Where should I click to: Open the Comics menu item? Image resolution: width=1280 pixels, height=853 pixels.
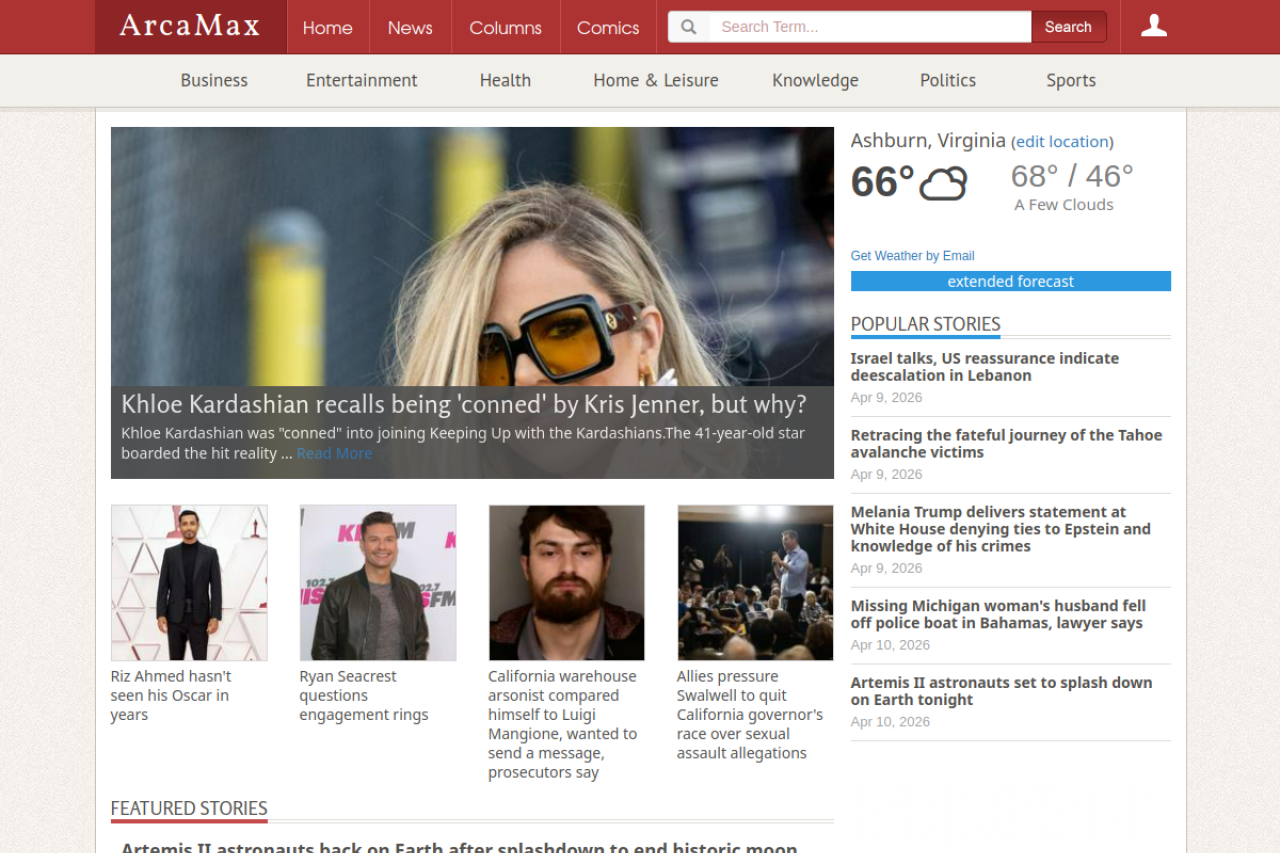[x=607, y=28]
